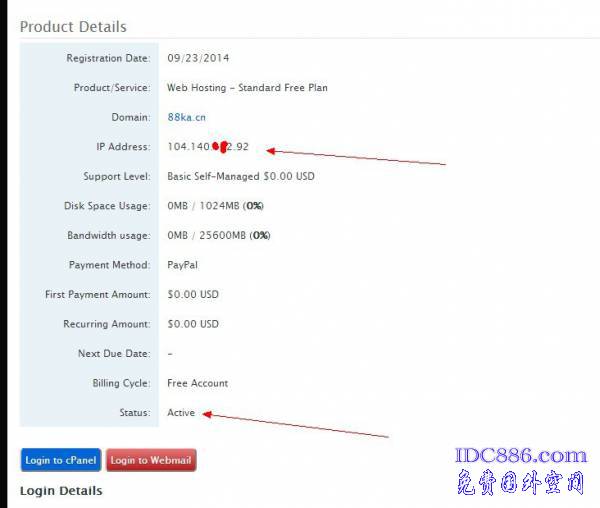Screen dimensions: 600x508
Task: Click the IDC886.com watermark text
Action: coord(521,456)
